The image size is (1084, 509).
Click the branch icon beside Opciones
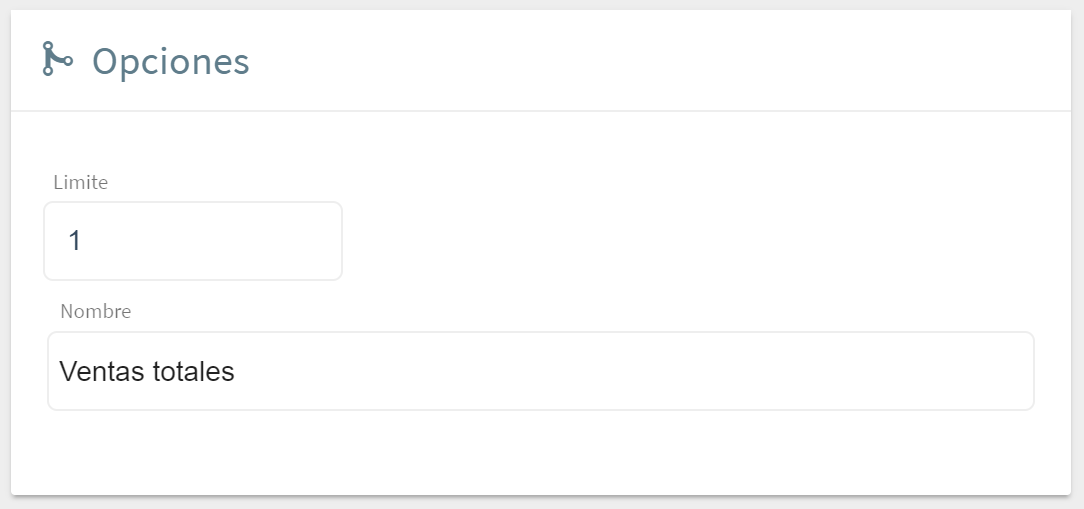[57, 59]
